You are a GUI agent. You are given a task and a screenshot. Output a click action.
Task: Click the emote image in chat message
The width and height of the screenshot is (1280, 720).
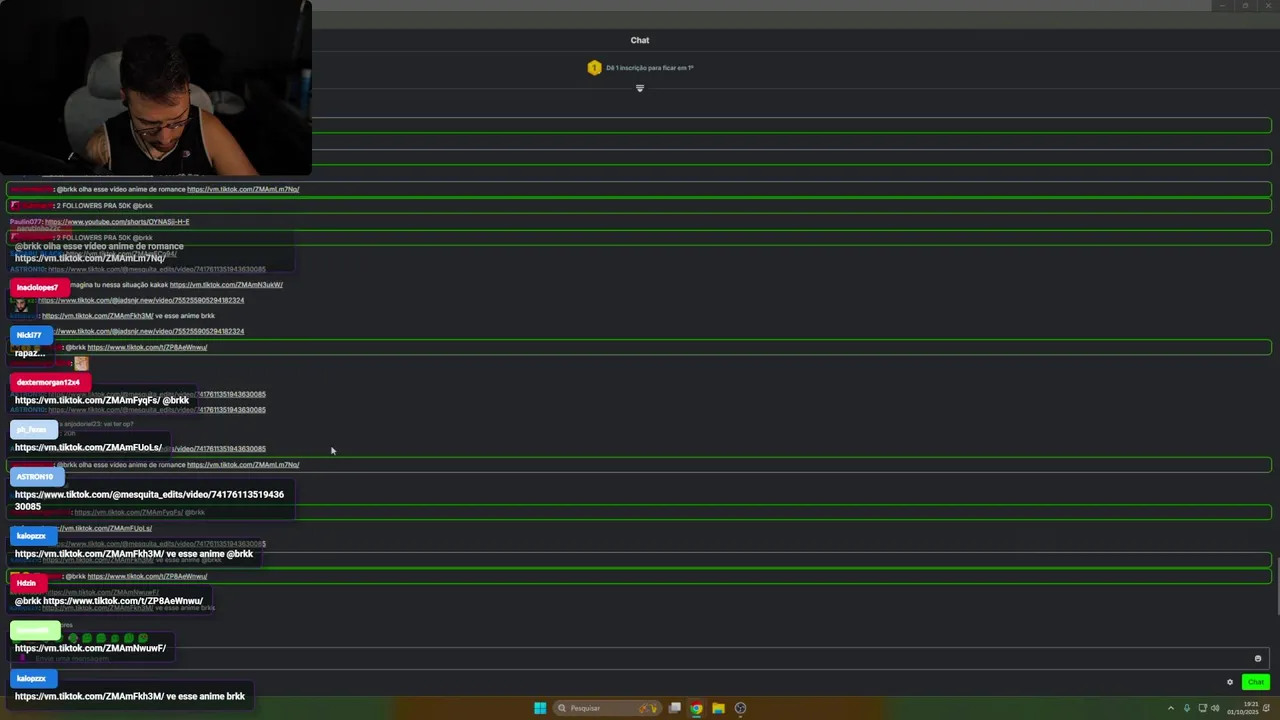click(x=81, y=364)
